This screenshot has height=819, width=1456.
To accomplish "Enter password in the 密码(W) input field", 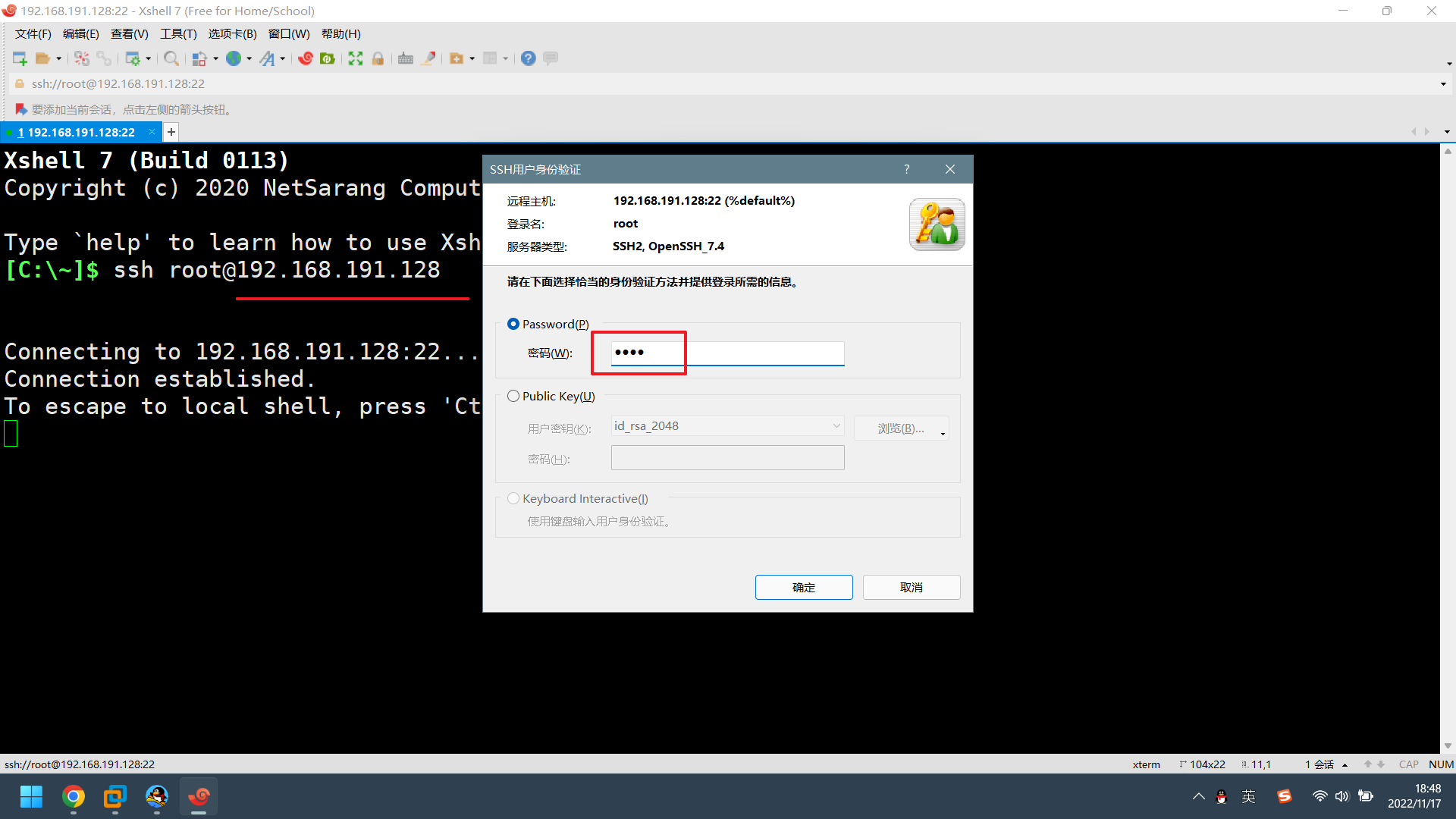I will click(727, 352).
